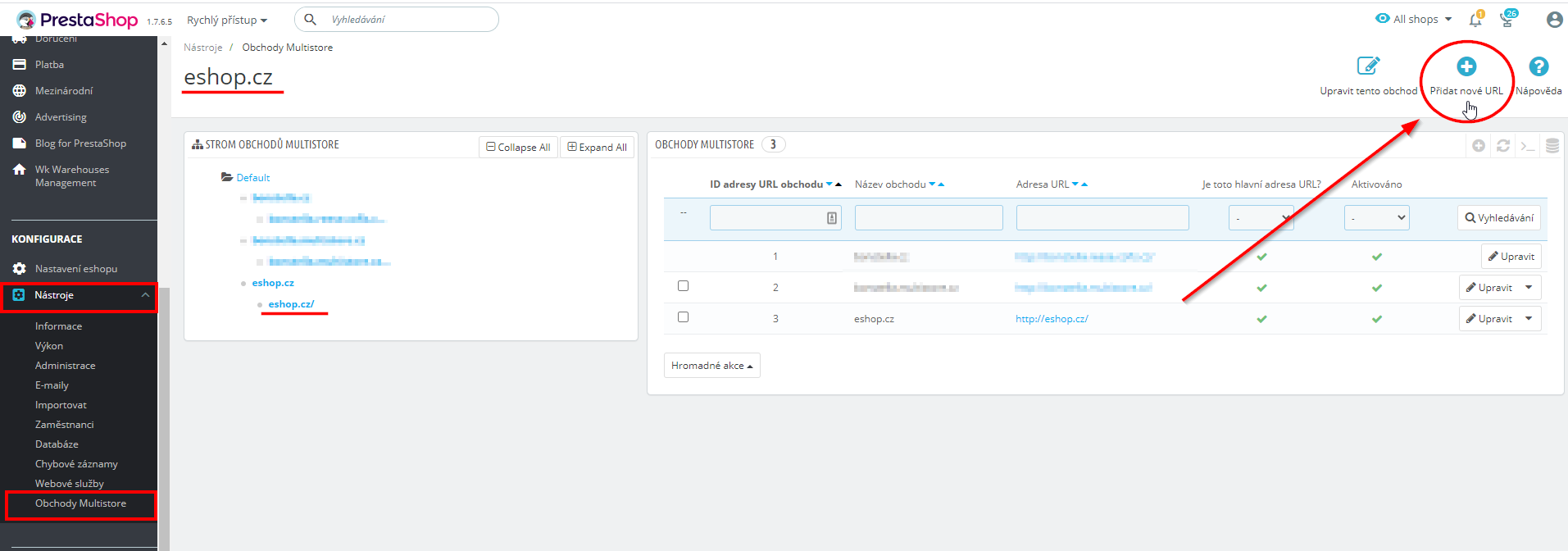Expand actions arrow next to Upravit for eshop.cz

1529,319
